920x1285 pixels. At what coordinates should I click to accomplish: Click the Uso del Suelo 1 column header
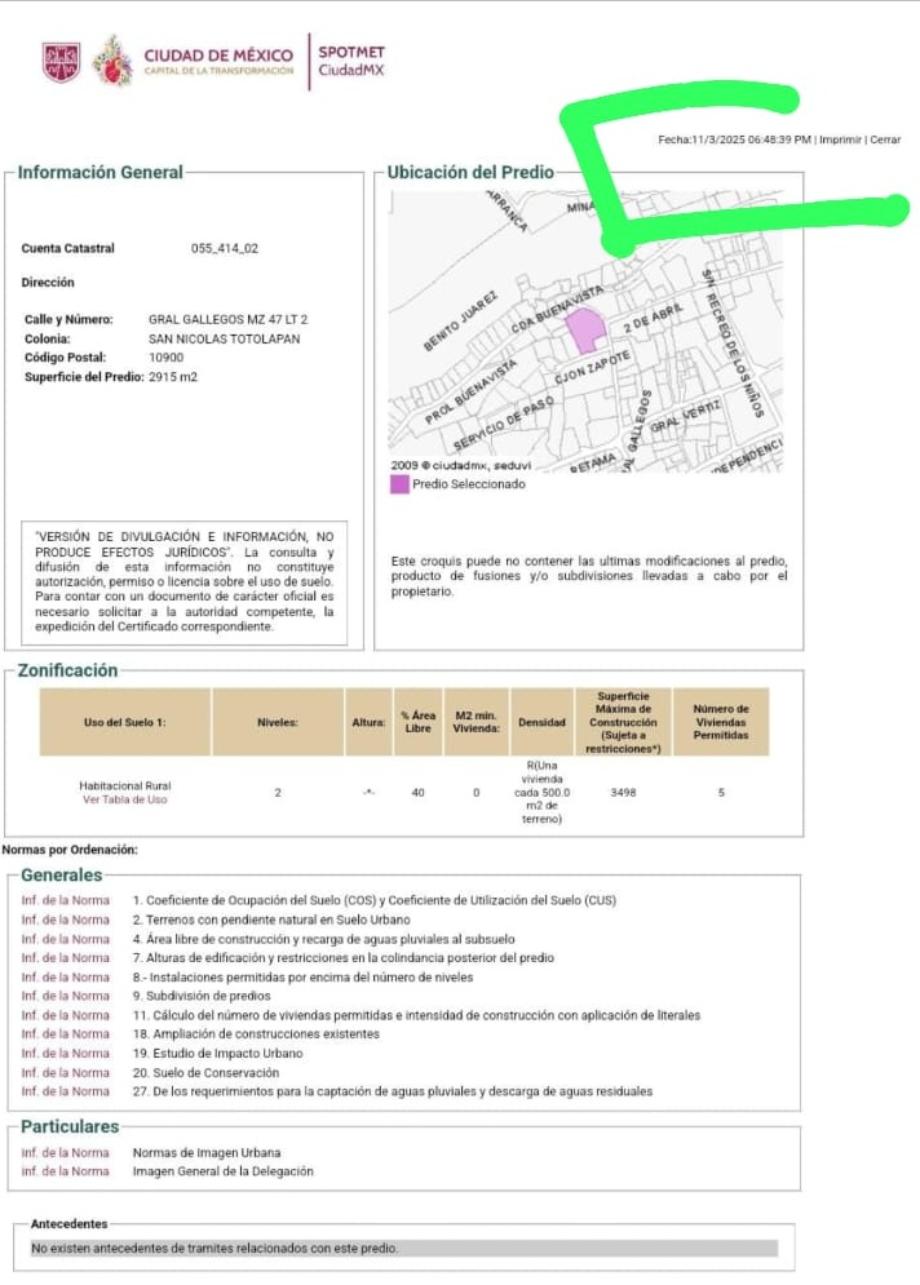pyautogui.click(x=126, y=721)
